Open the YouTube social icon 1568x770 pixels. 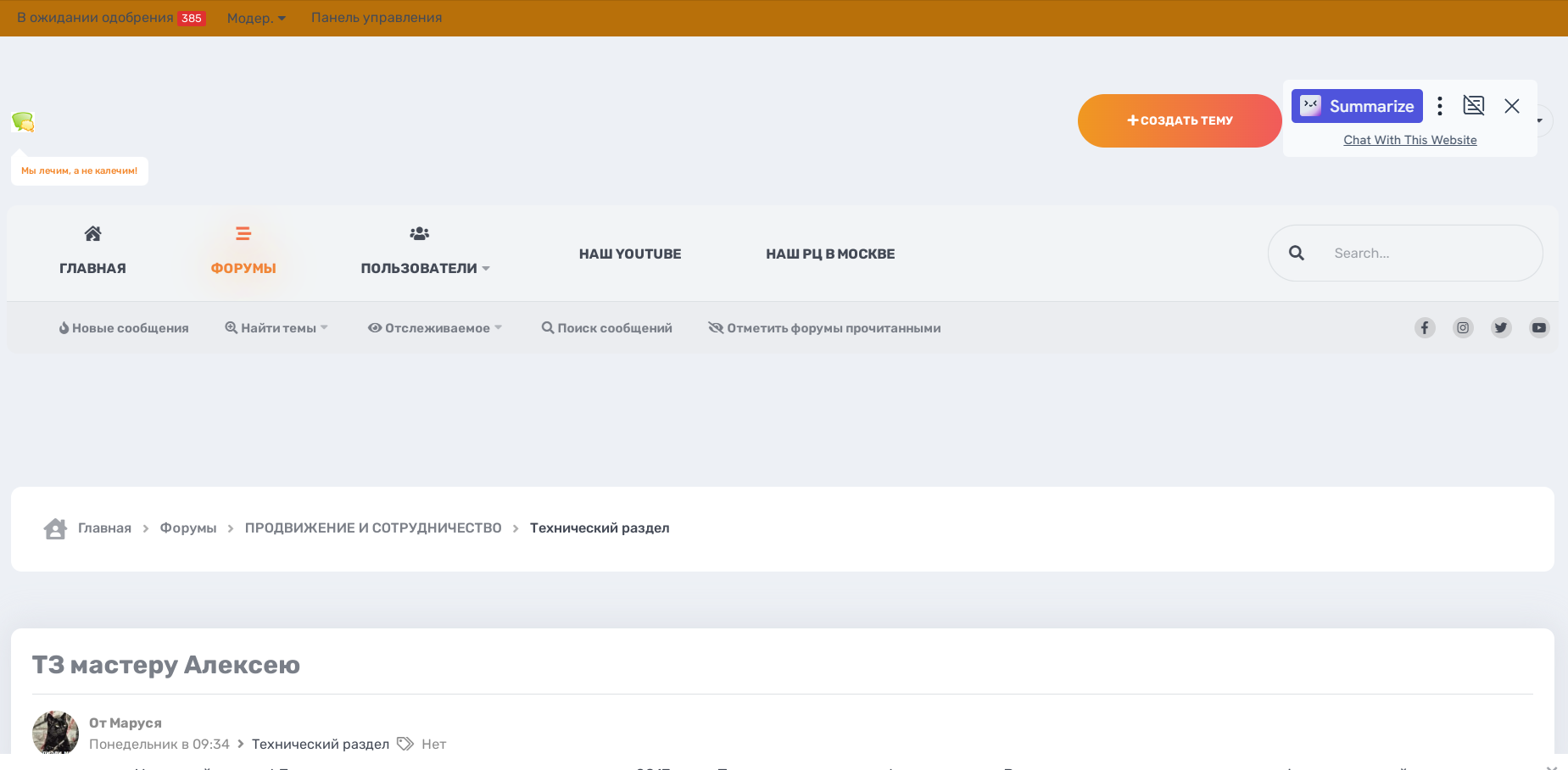(x=1539, y=327)
